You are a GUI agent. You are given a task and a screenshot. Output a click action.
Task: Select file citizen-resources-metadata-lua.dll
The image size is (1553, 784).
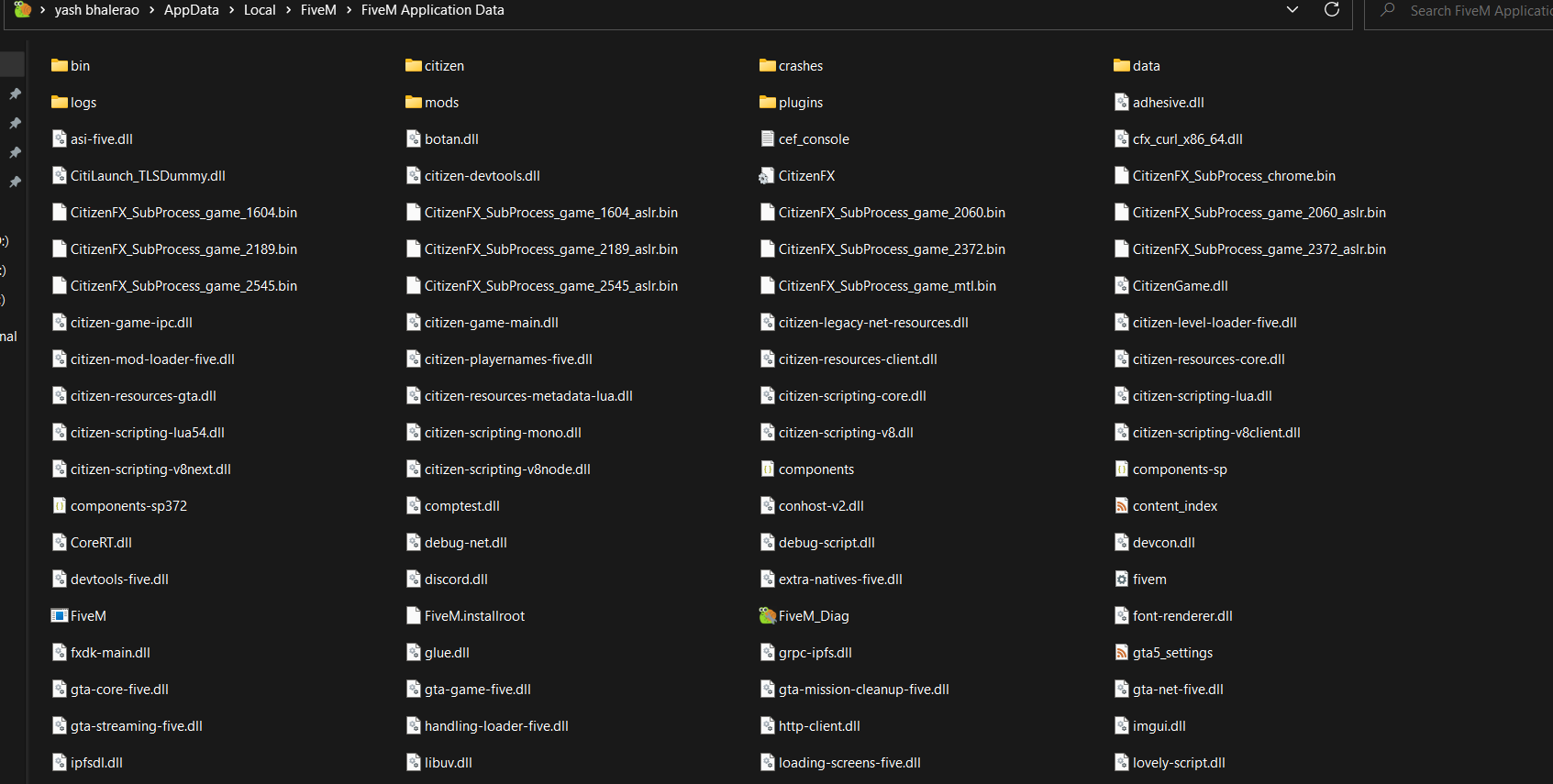tap(520, 395)
